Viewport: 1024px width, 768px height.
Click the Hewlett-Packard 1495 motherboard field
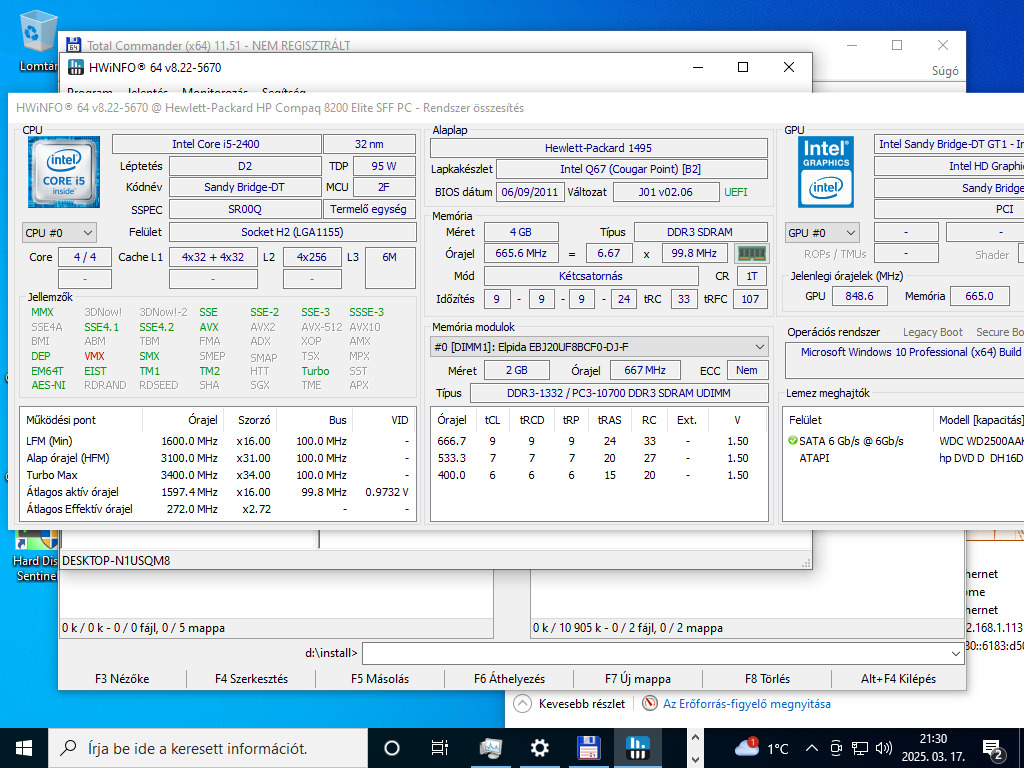[x=598, y=148]
